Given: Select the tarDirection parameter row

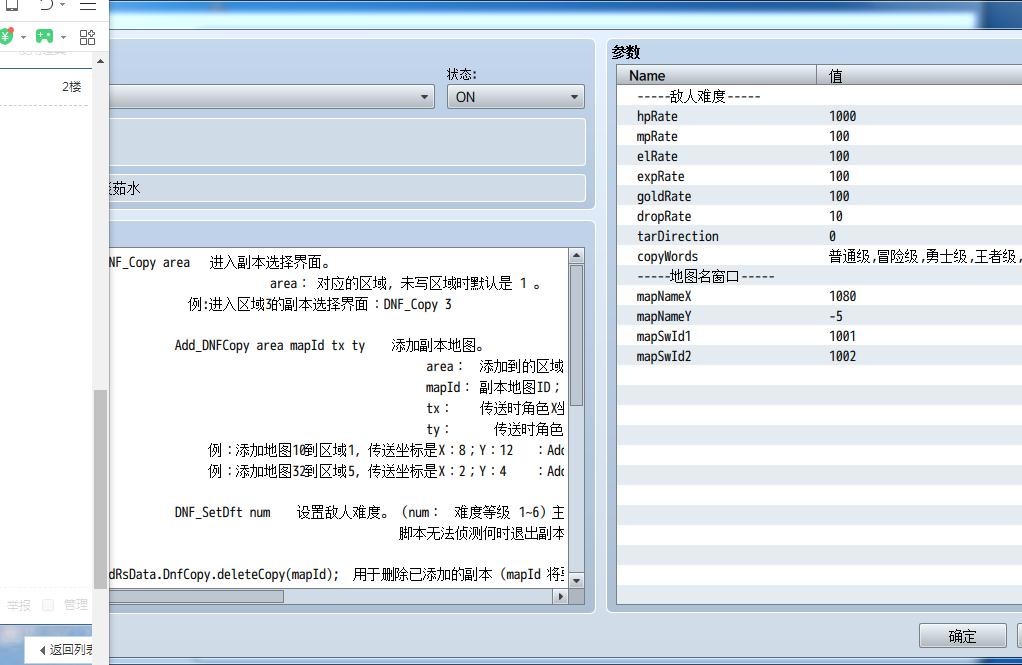Looking at the screenshot, I should click(819, 236).
